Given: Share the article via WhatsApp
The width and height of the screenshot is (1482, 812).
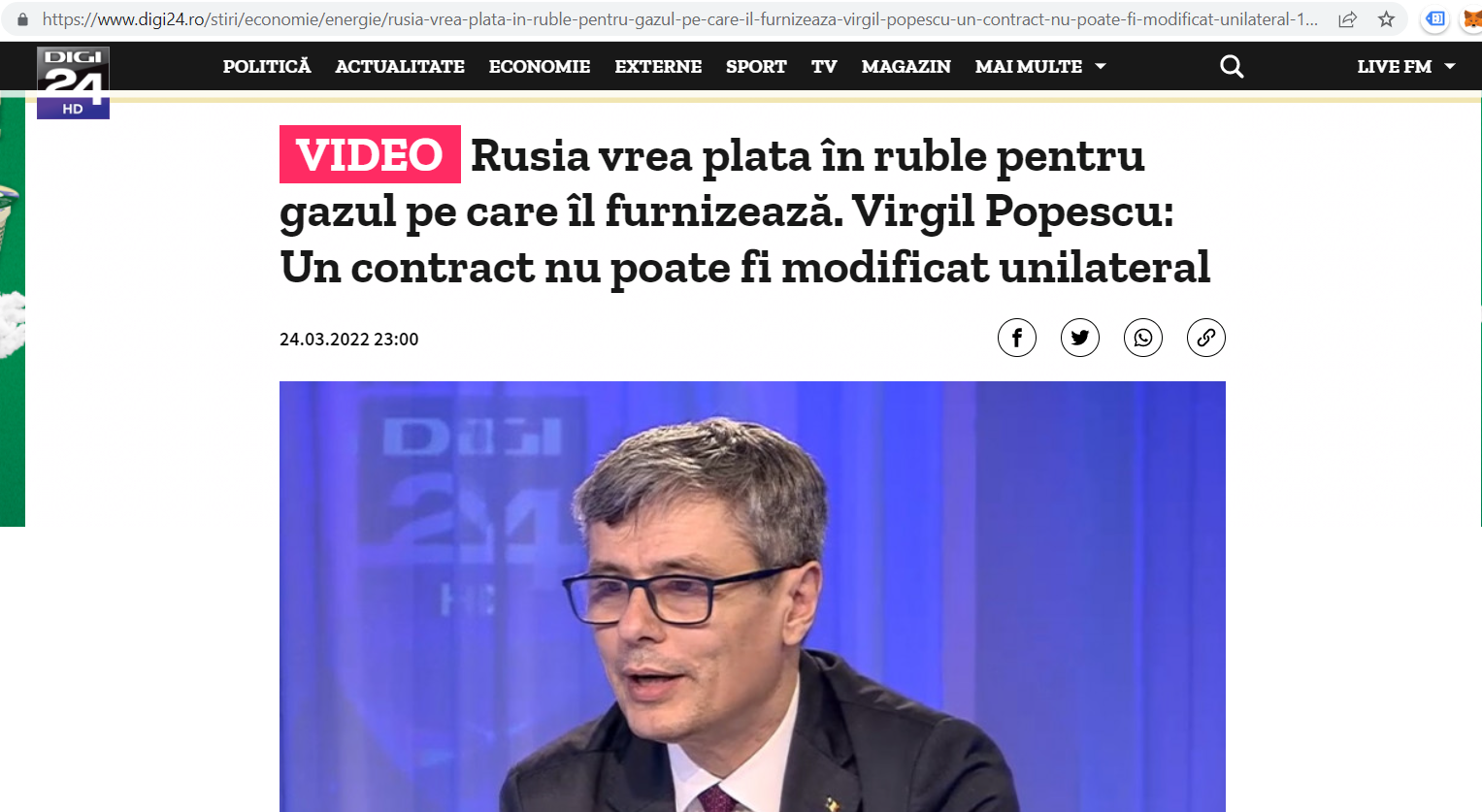Looking at the screenshot, I should [1143, 338].
